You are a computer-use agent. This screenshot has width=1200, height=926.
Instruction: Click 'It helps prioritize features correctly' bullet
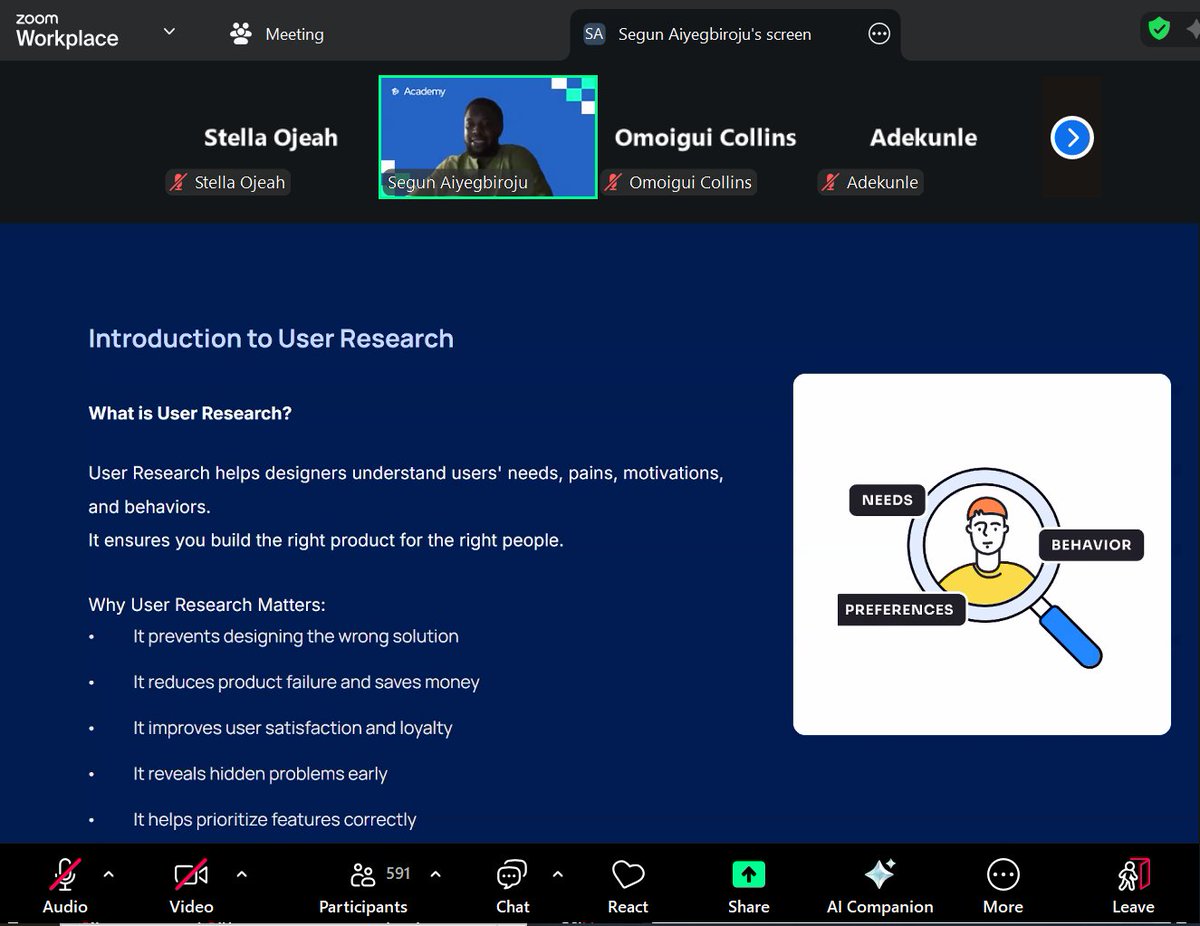pyautogui.click(x=275, y=819)
